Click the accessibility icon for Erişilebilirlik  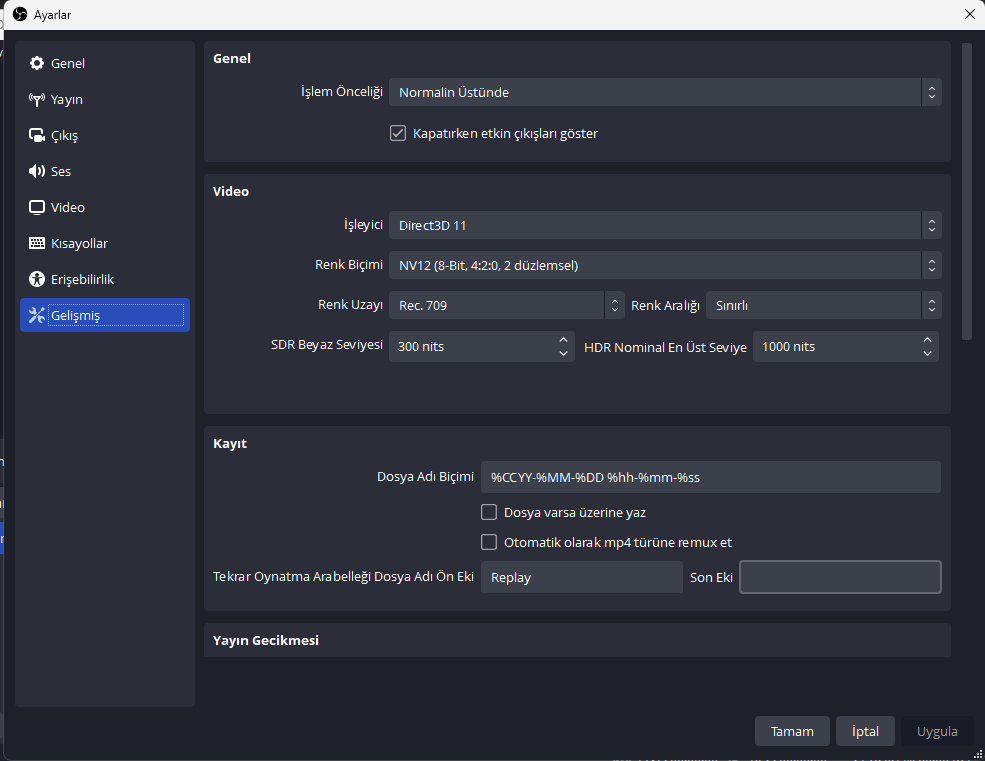click(37, 280)
